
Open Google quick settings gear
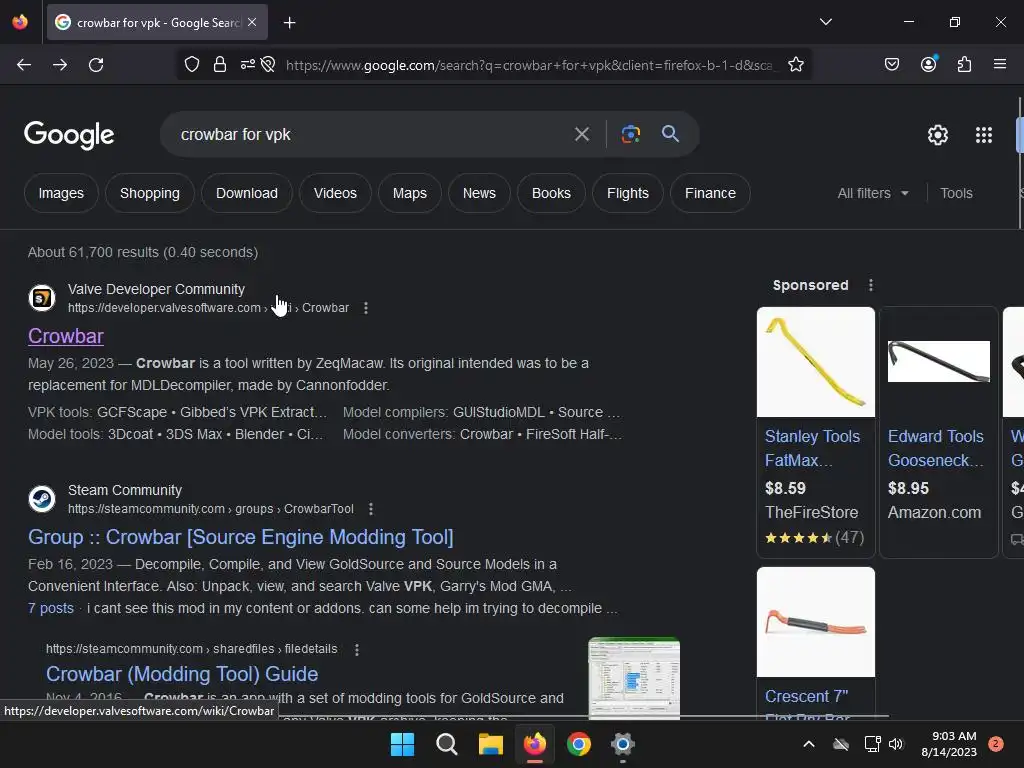point(938,135)
